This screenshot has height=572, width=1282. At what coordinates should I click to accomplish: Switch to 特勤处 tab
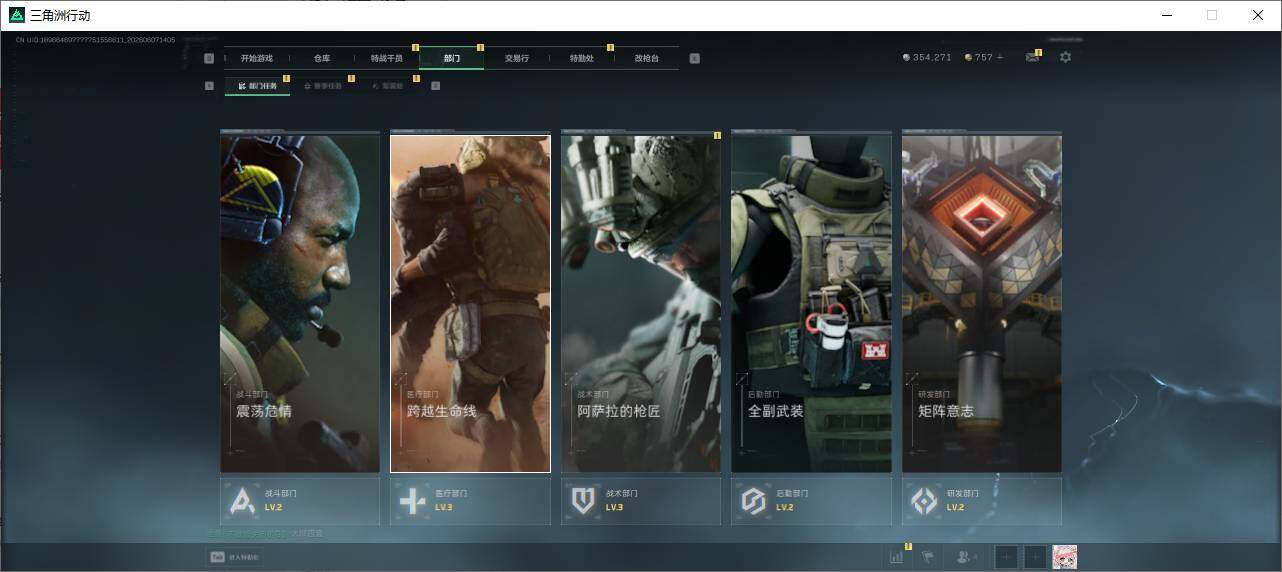[582, 58]
